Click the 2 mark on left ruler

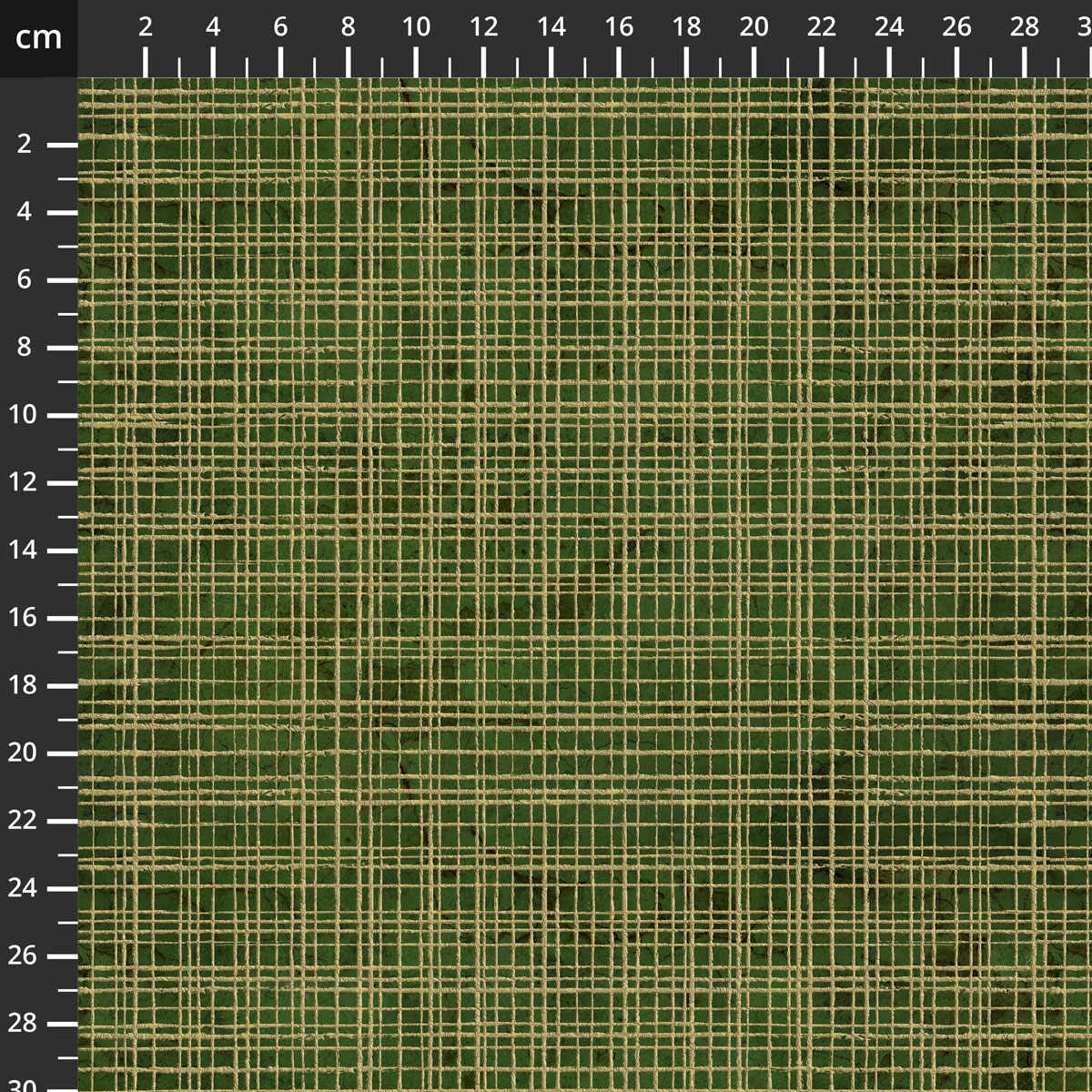click(25, 145)
